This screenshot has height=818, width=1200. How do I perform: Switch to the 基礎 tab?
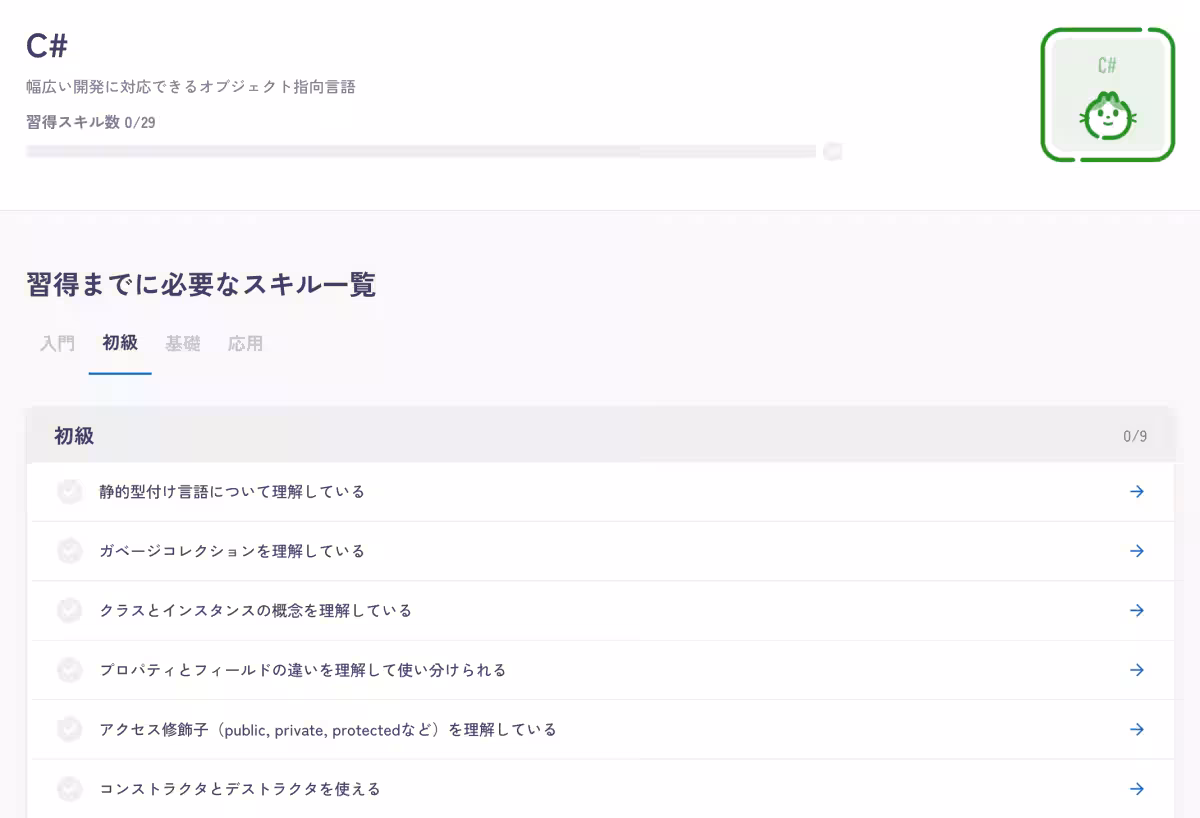182,343
